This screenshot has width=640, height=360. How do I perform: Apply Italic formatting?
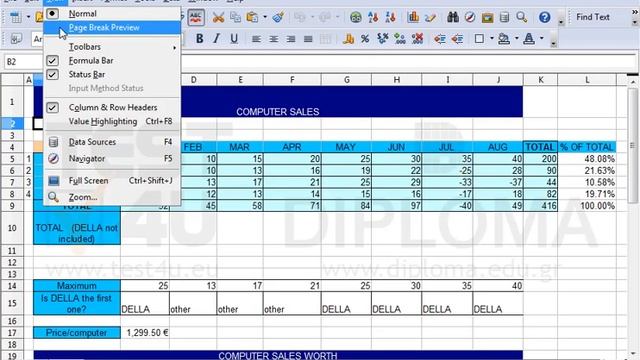click(216, 39)
